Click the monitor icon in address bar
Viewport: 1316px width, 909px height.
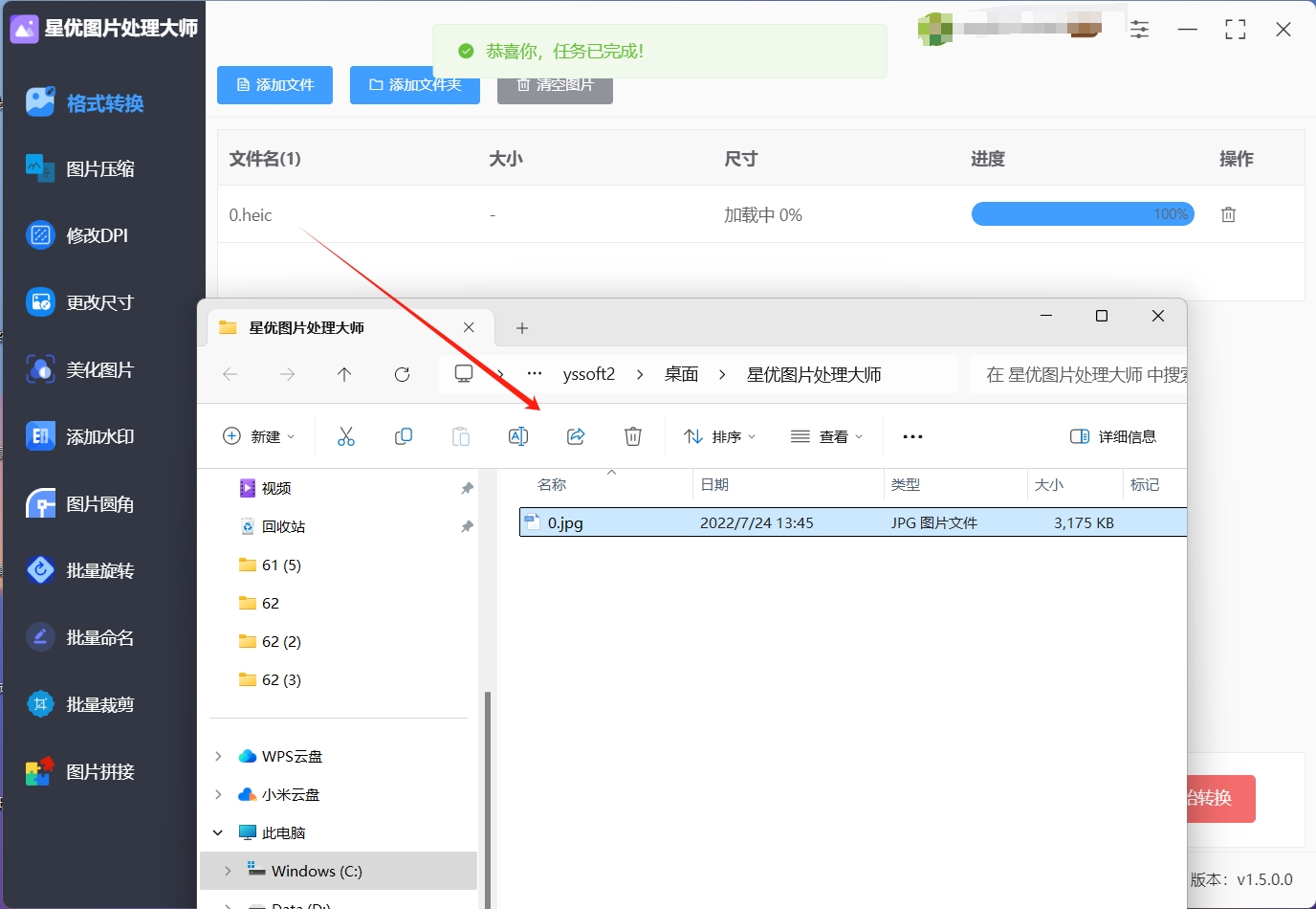click(x=464, y=374)
